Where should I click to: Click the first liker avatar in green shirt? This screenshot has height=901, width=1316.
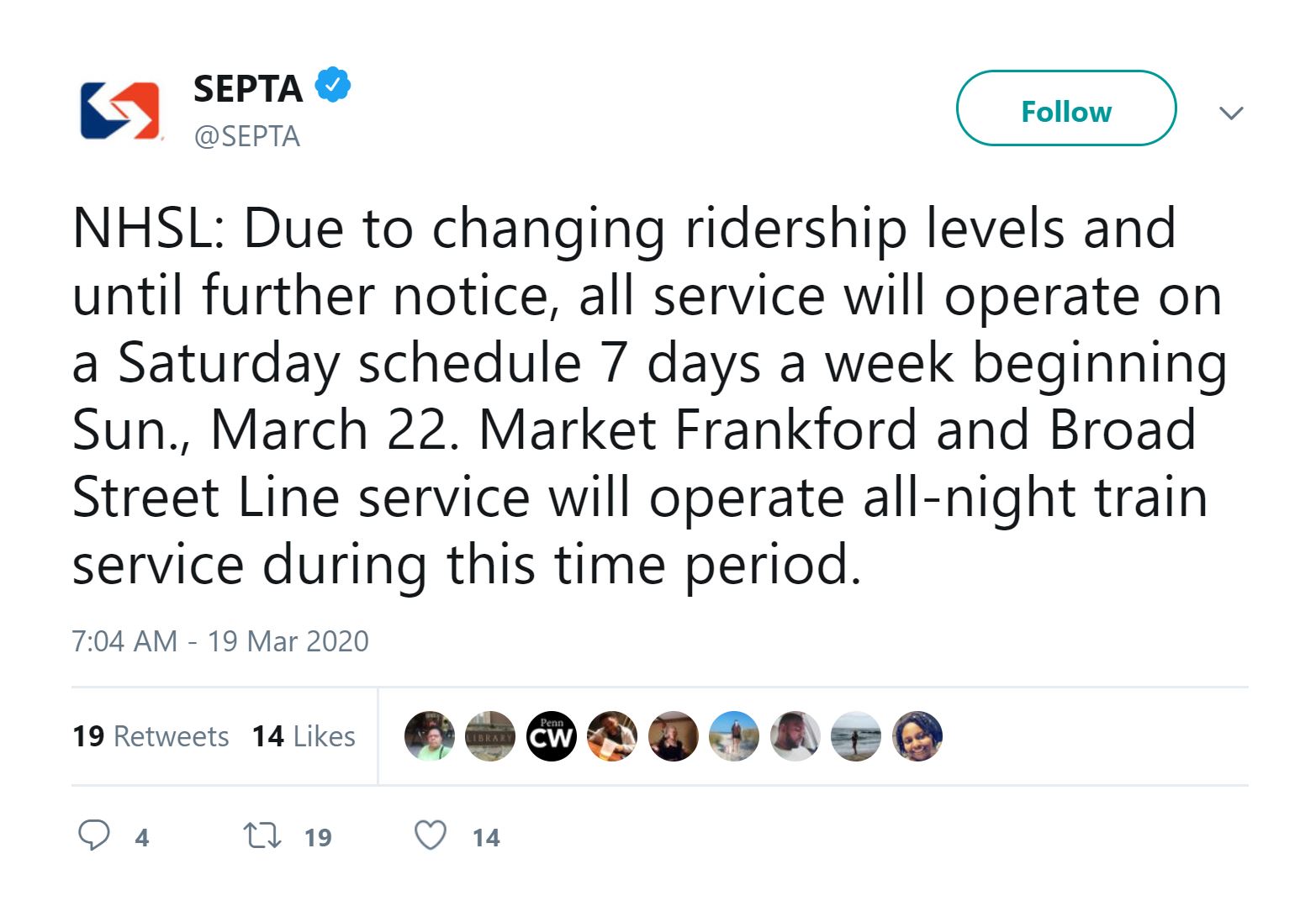[430, 736]
